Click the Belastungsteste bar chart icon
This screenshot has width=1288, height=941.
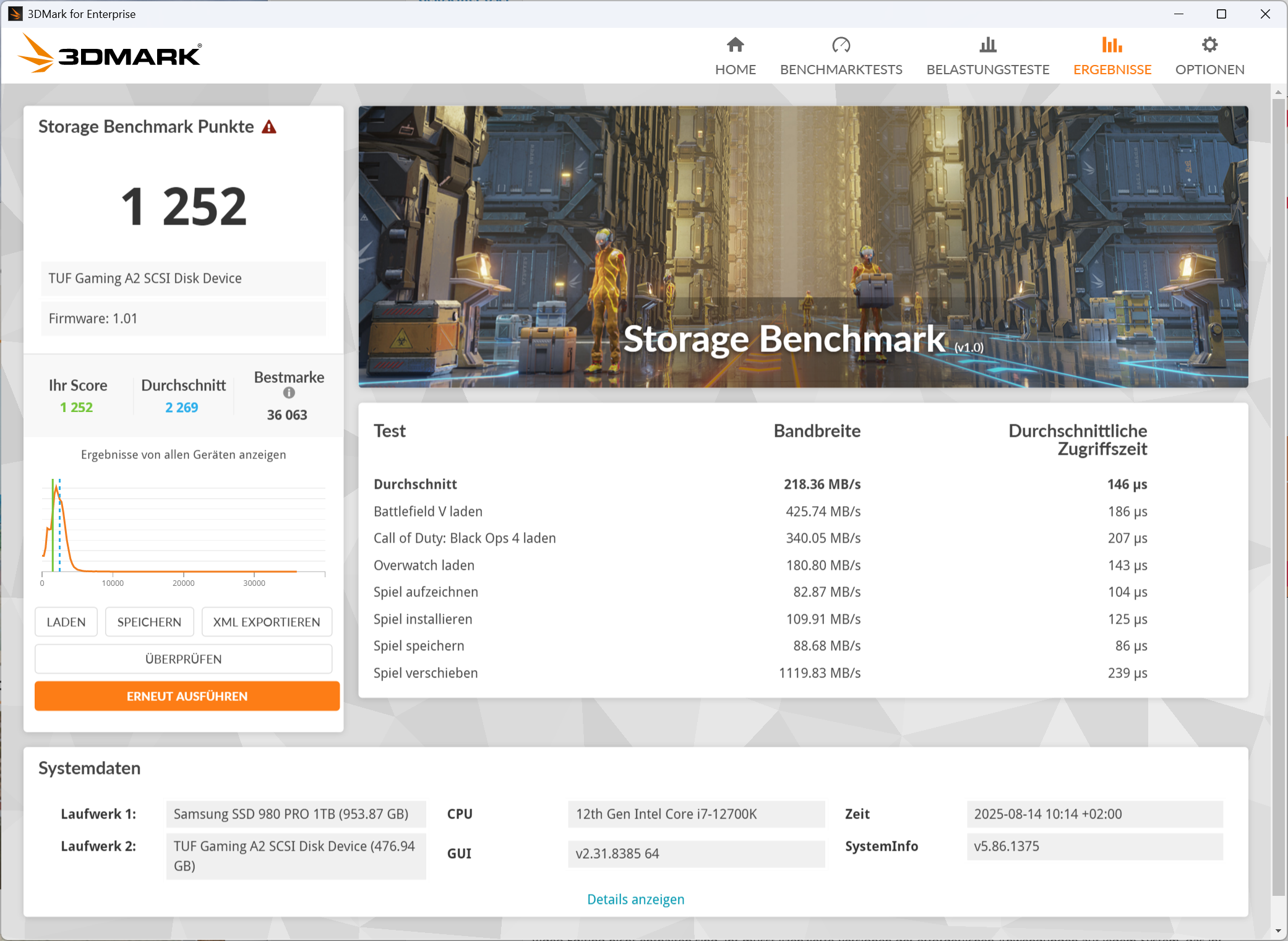pos(987,45)
